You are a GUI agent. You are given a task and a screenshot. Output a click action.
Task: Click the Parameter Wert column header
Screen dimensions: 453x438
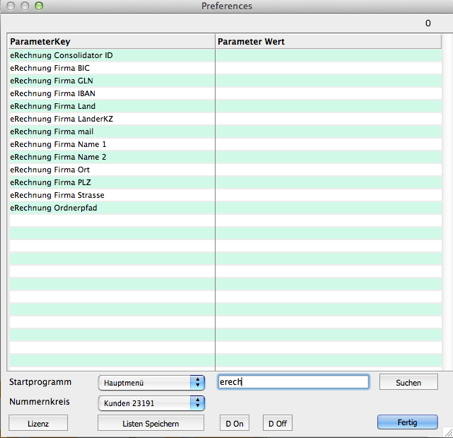[x=329, y=42]
